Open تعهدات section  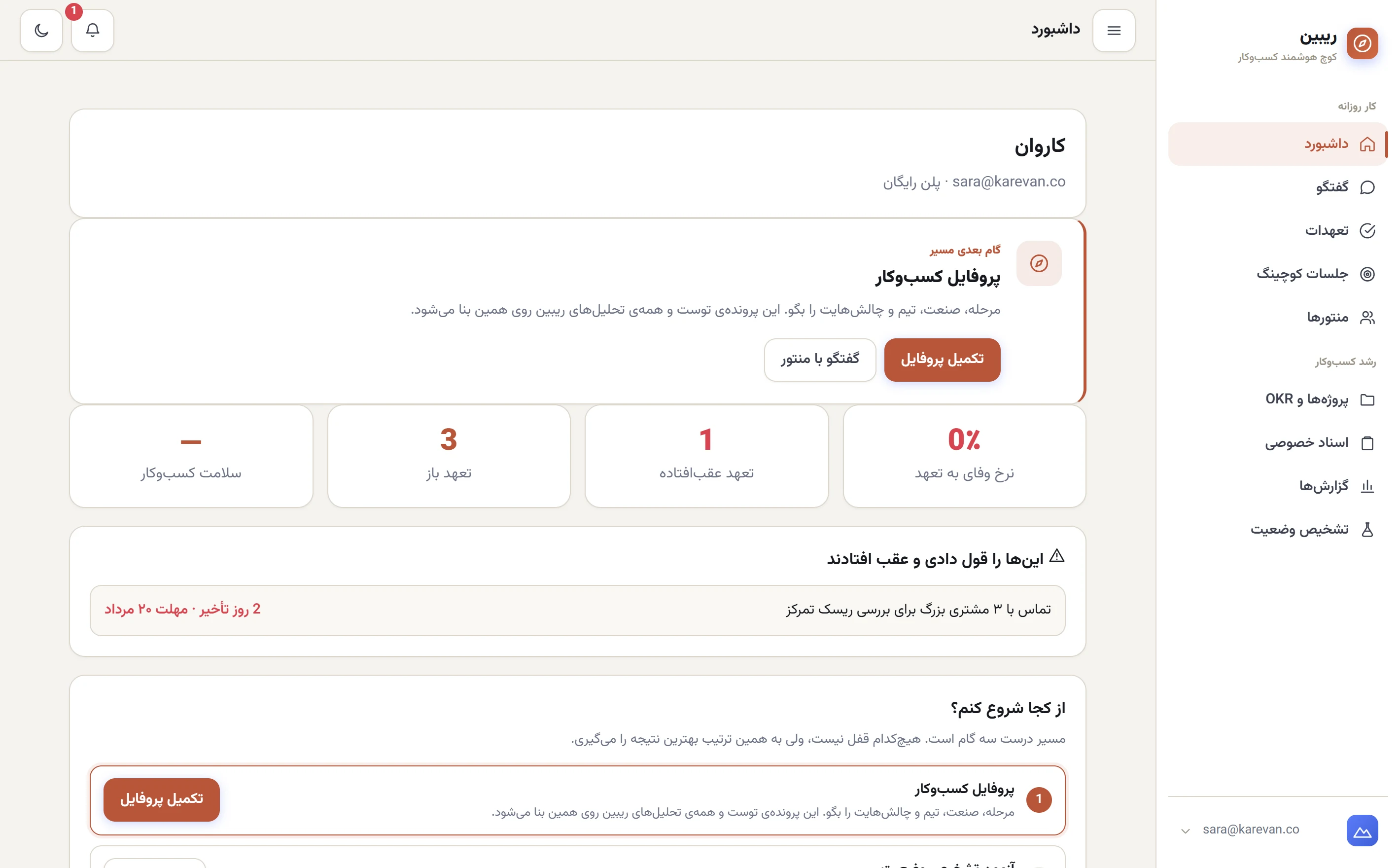[x=1277, y=231]
